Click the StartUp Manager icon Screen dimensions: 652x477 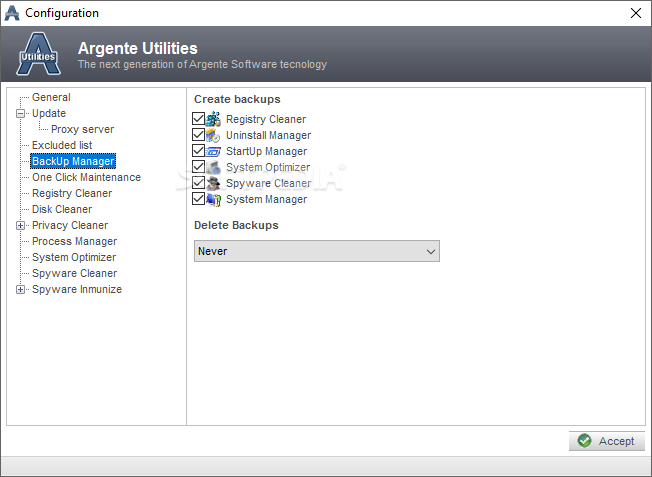[213, 151]
